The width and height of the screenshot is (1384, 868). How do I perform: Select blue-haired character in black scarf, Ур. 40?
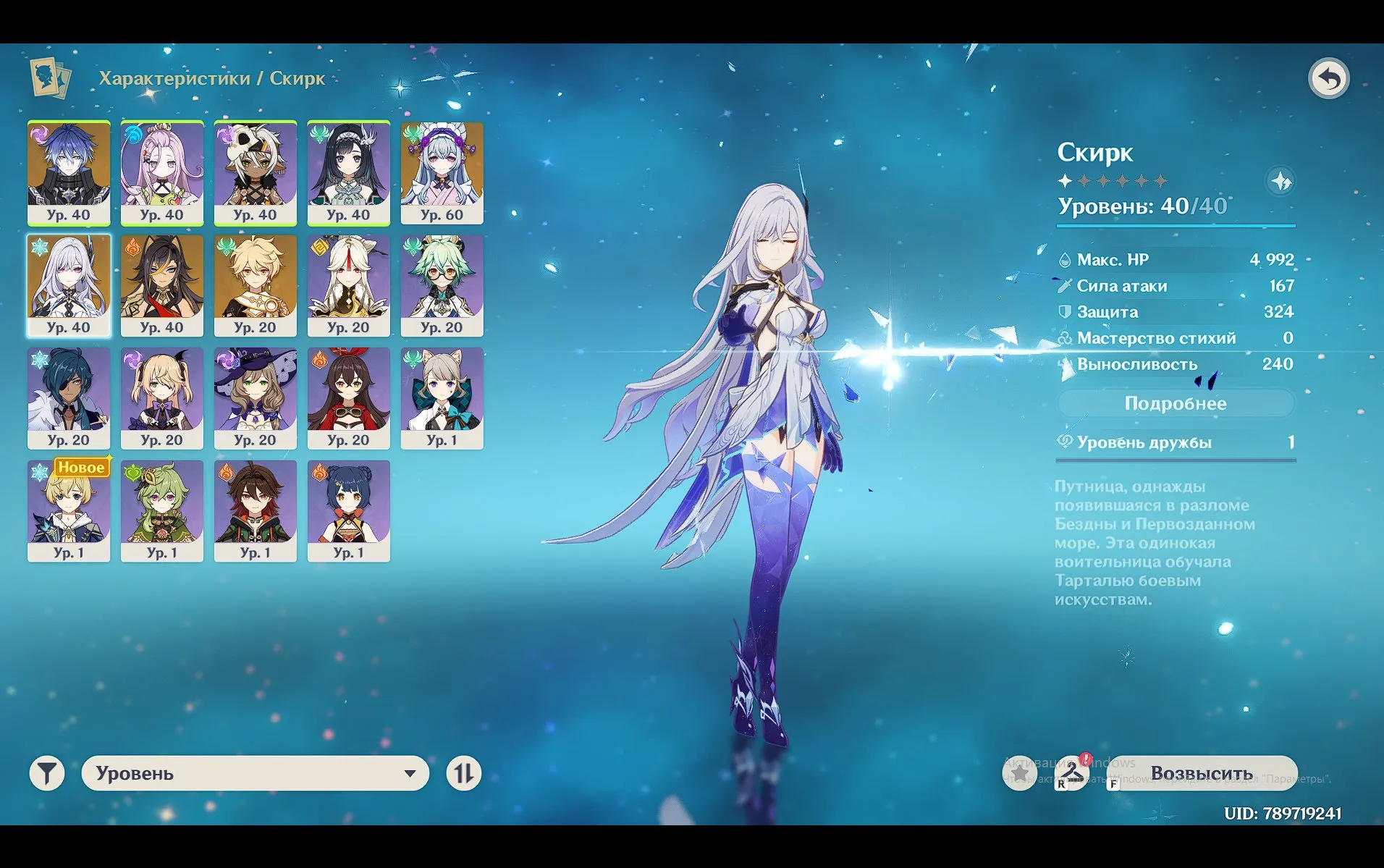click(x=69, y=173)
